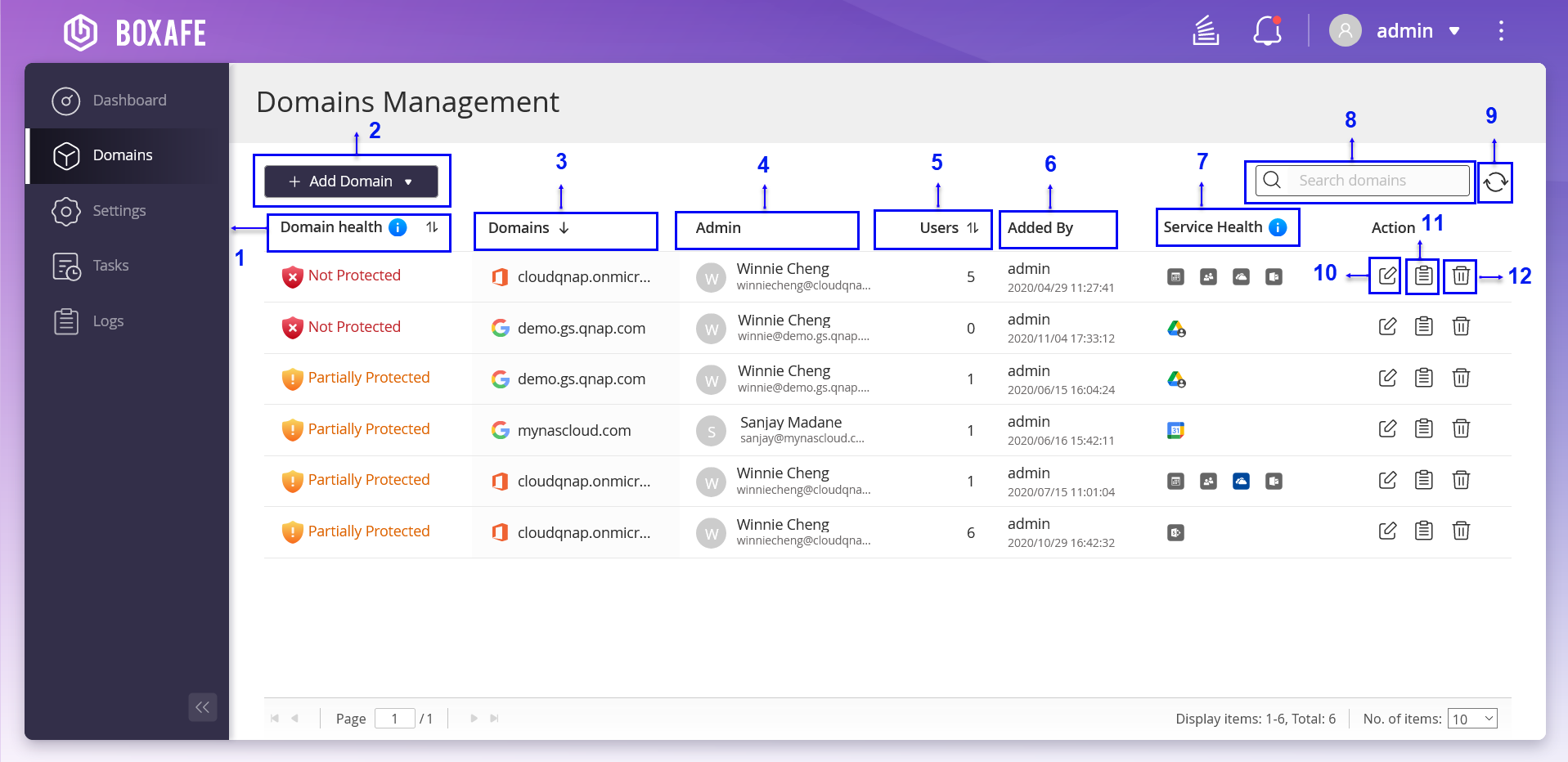Open the log clipboard icon in the last row
This screenshot has width=1568, height=762.
1424,531
